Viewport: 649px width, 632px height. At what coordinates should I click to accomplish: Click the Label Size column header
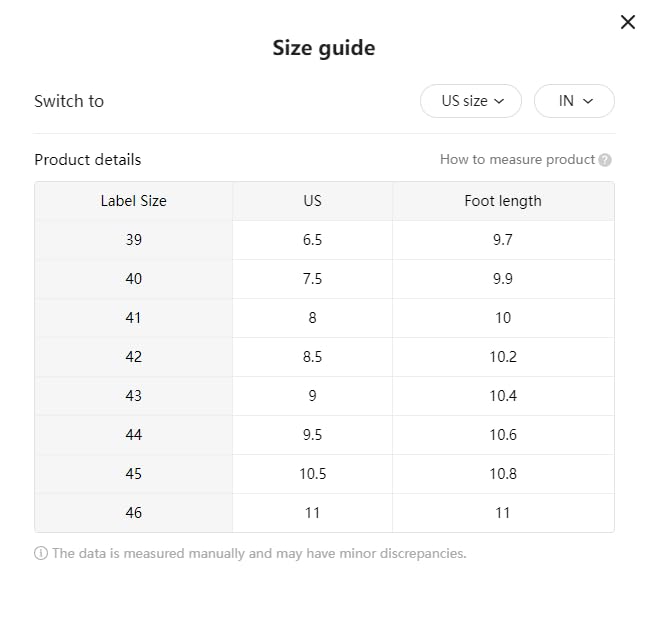click(134, 201)
